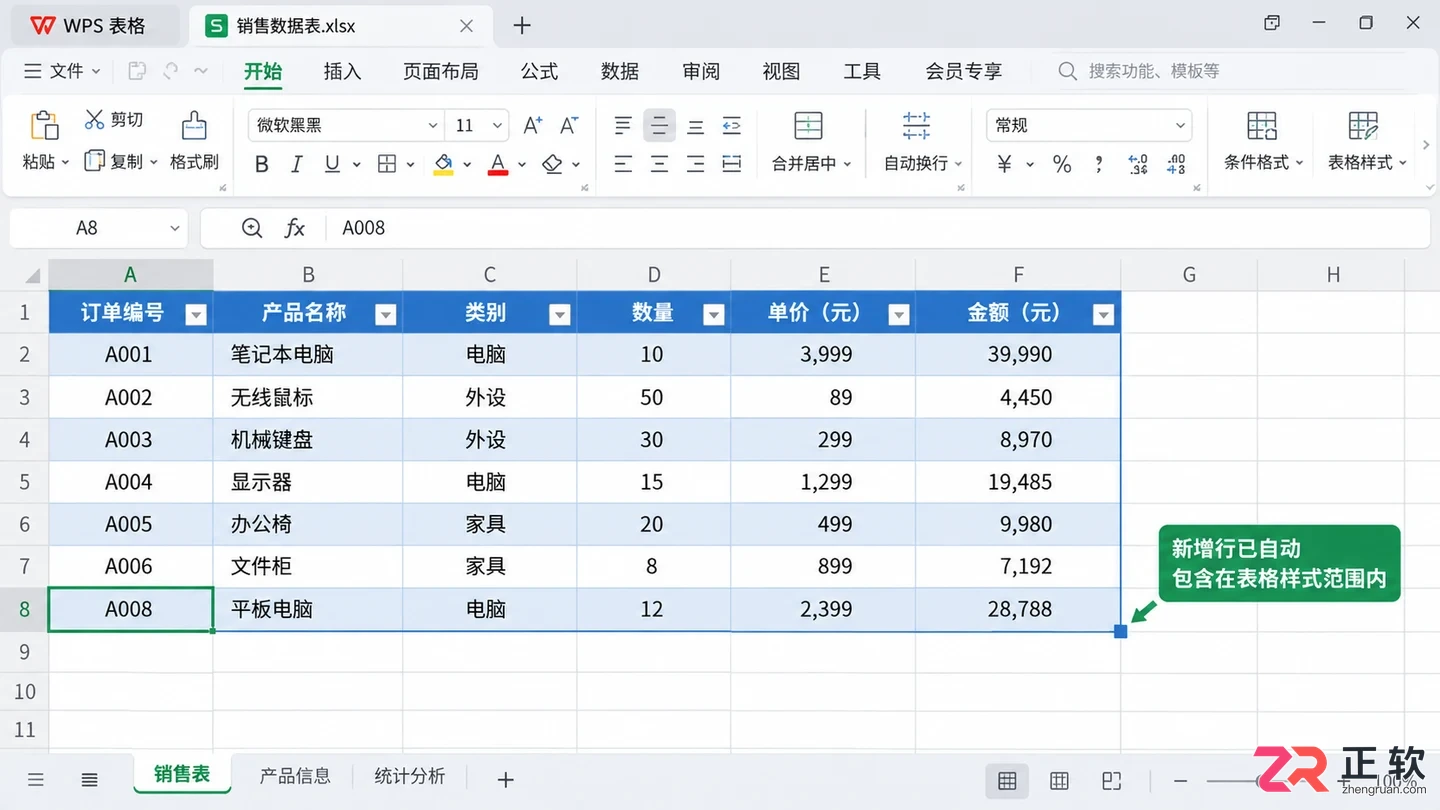Apply thousands separator format
Image resolution: width=1440 pixels, height=810 pixels.
(x=1099, y=164)
